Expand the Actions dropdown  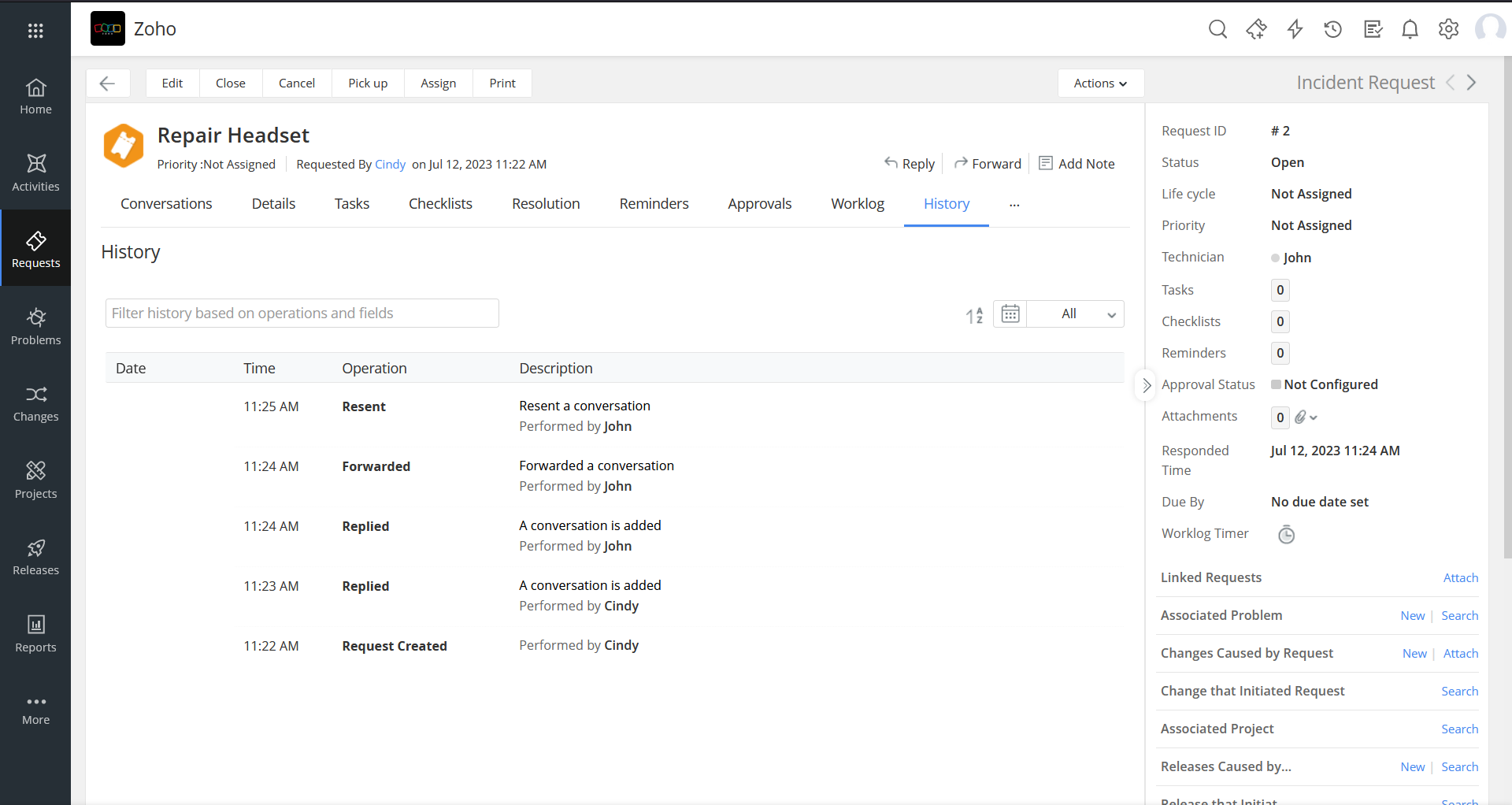[x=1100, y=83]
